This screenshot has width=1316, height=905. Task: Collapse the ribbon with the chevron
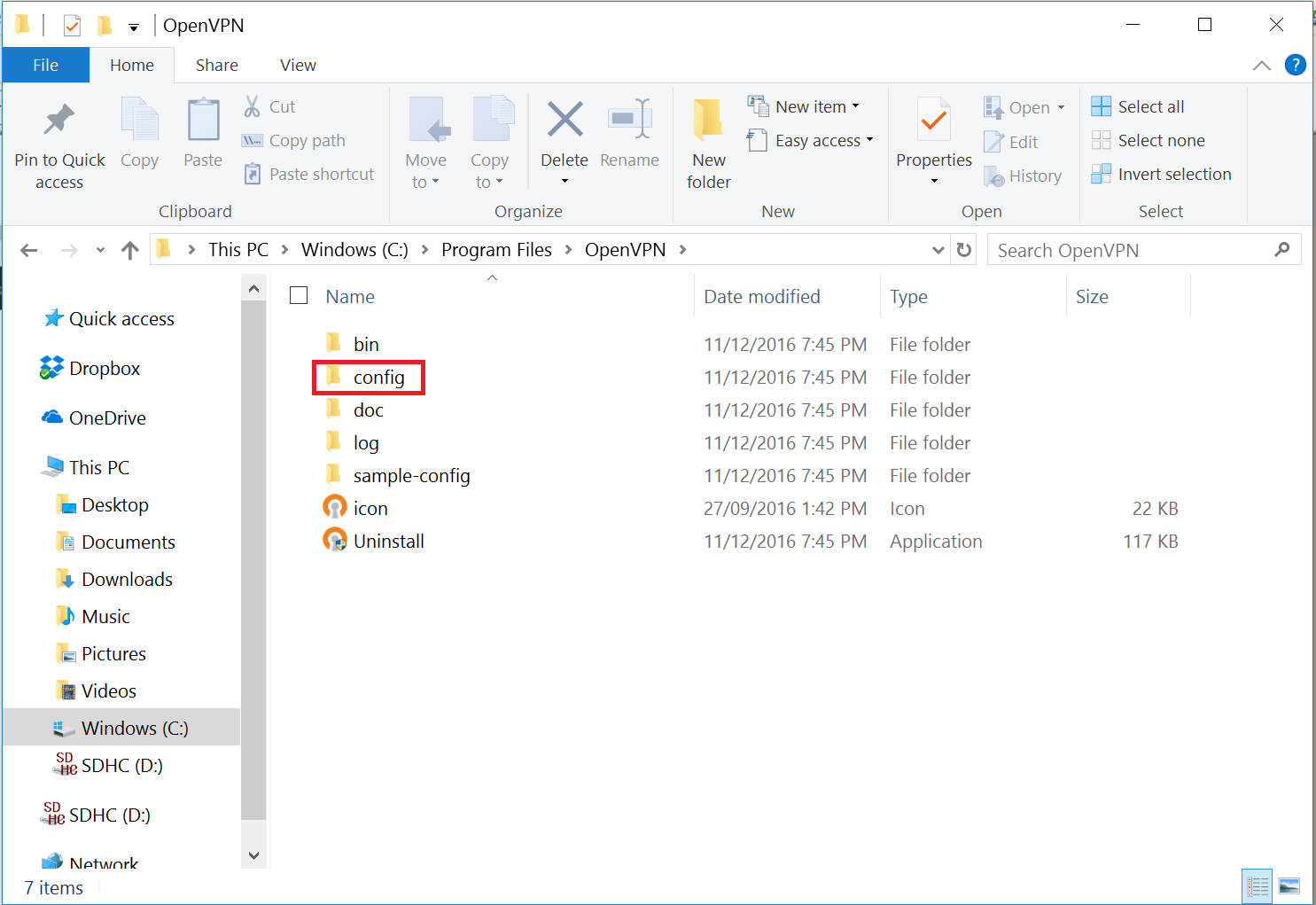coord(1261,66)
